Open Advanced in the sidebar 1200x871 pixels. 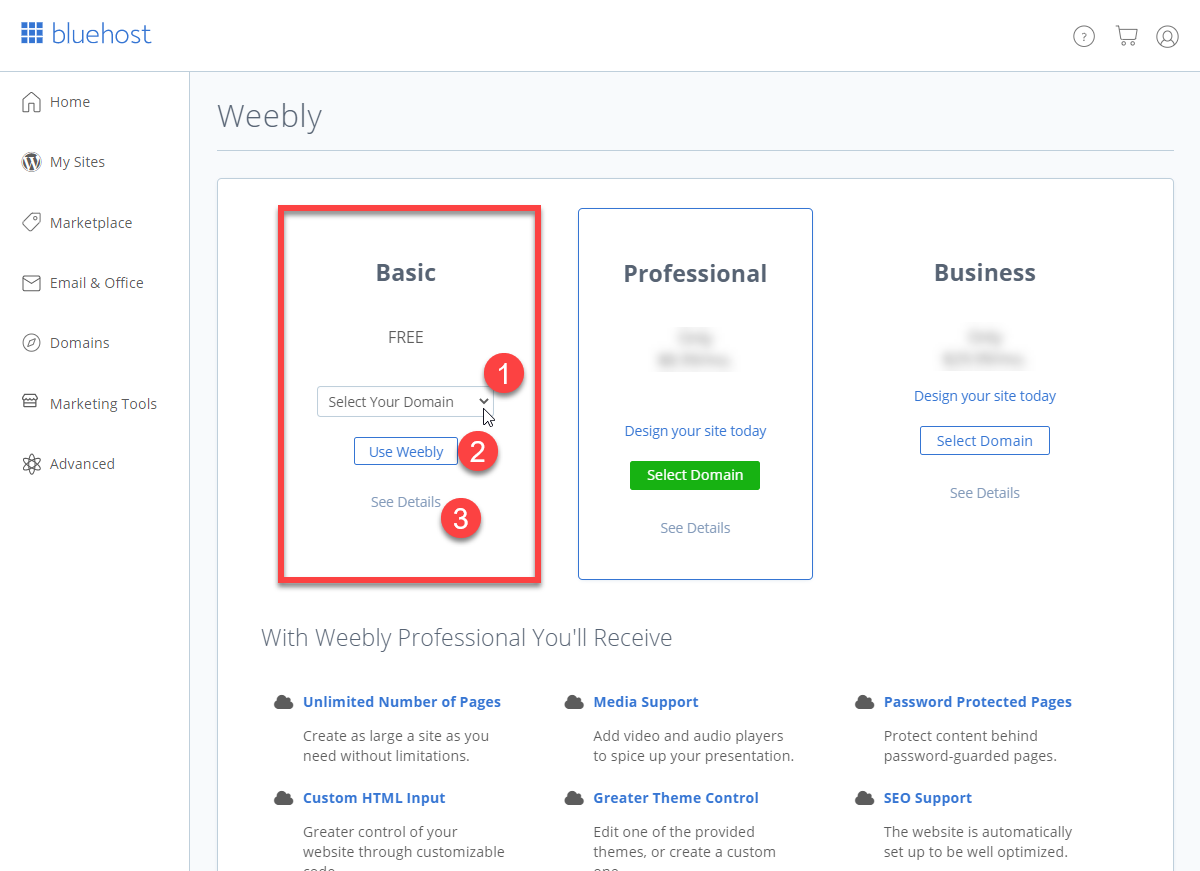pos(82,464)
